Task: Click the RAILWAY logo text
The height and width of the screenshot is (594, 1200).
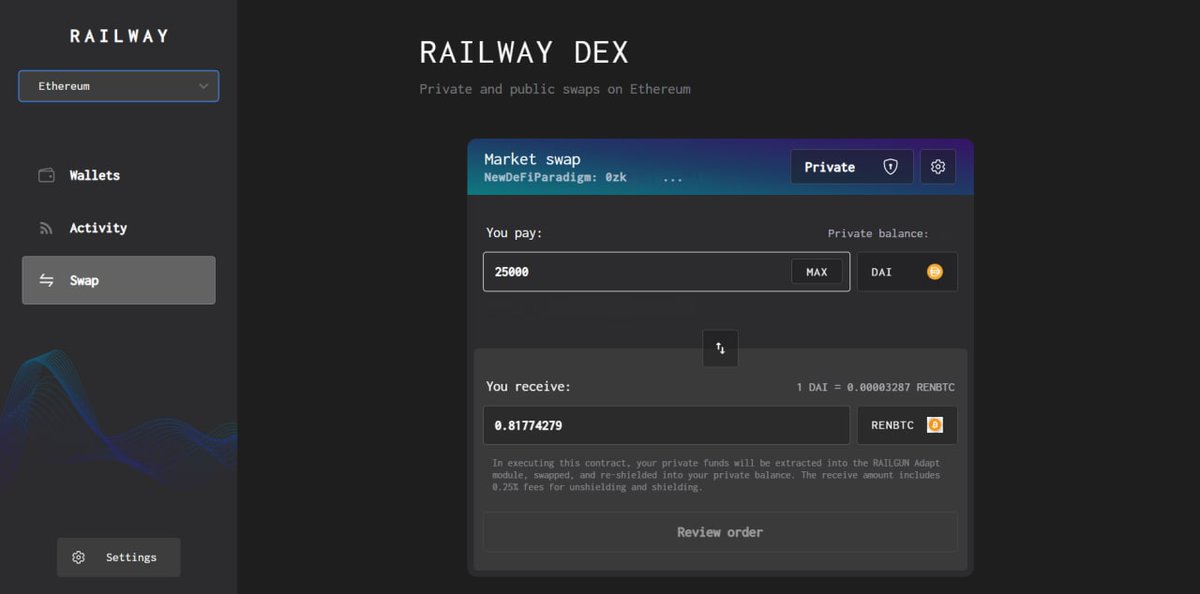Action: coord(119,36)
